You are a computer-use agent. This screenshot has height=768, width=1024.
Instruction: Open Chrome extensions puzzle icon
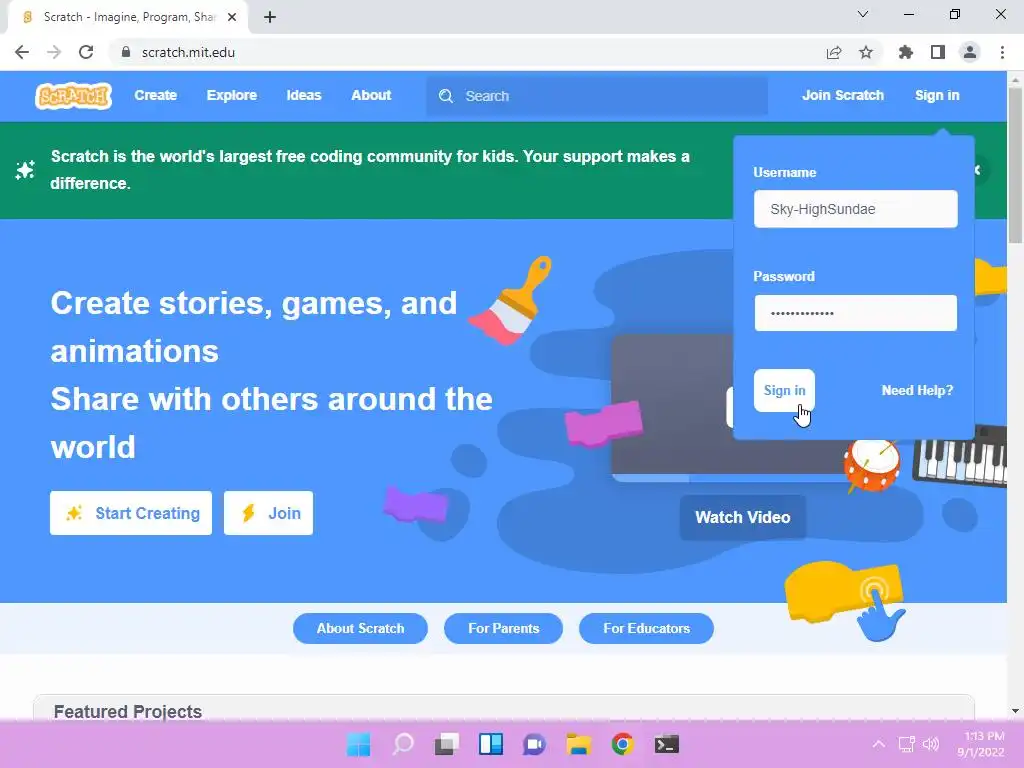(x=906, y=52)
